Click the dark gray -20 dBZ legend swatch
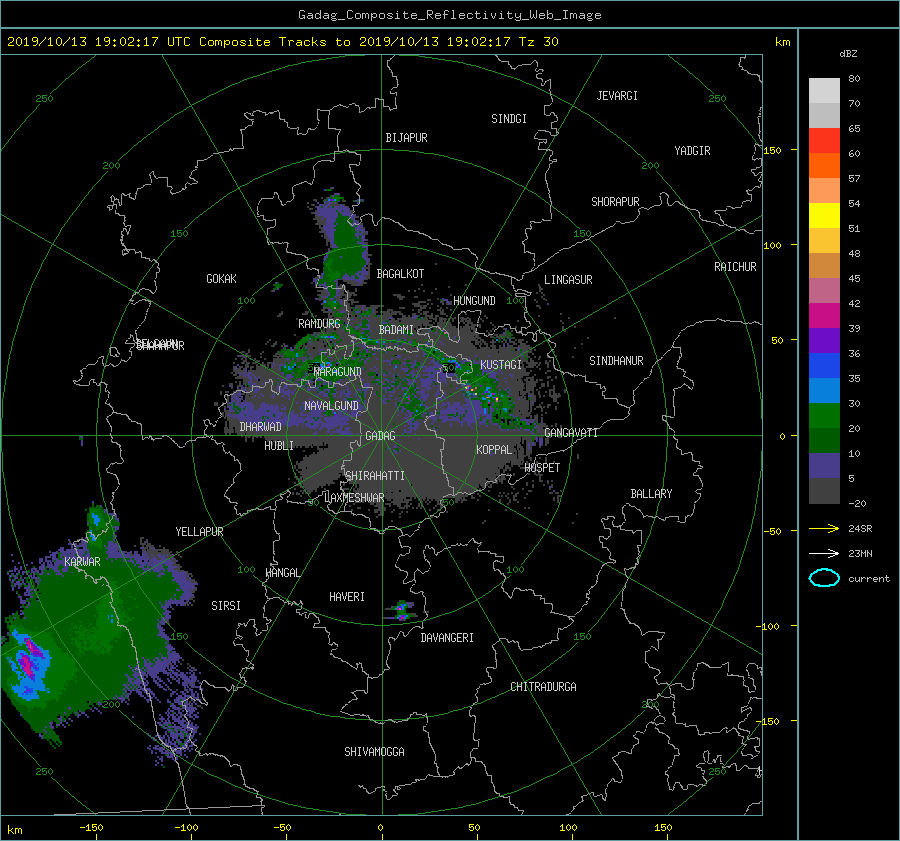 pyautogui.click(x=824, y=491)
